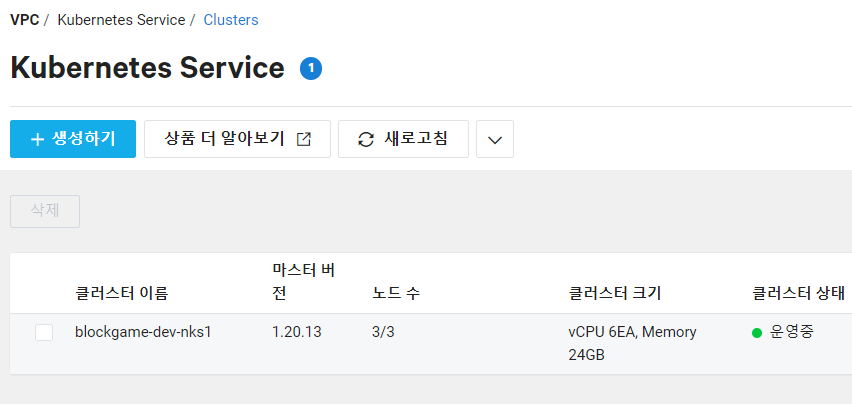Open the Clusters breadcrumb link
The image size is (852, 404).
pyautogui.click(x=231, y=20)
